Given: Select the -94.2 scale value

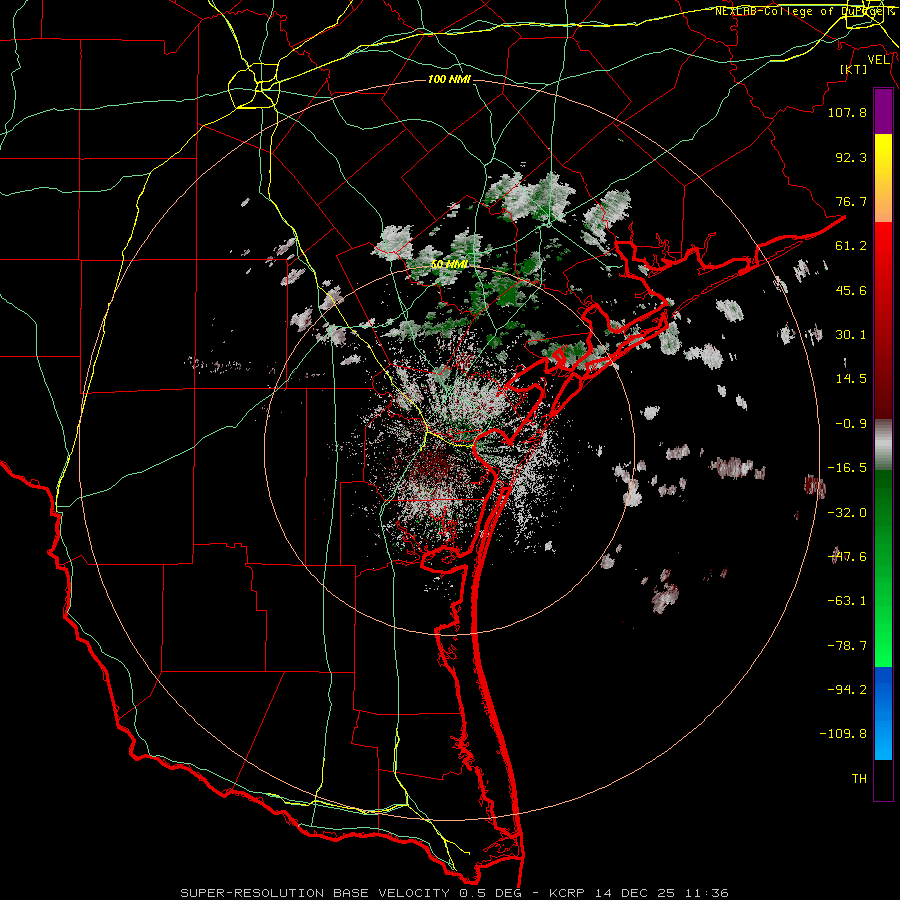Looking at the screenshot, I should click(x=847, y=690).
